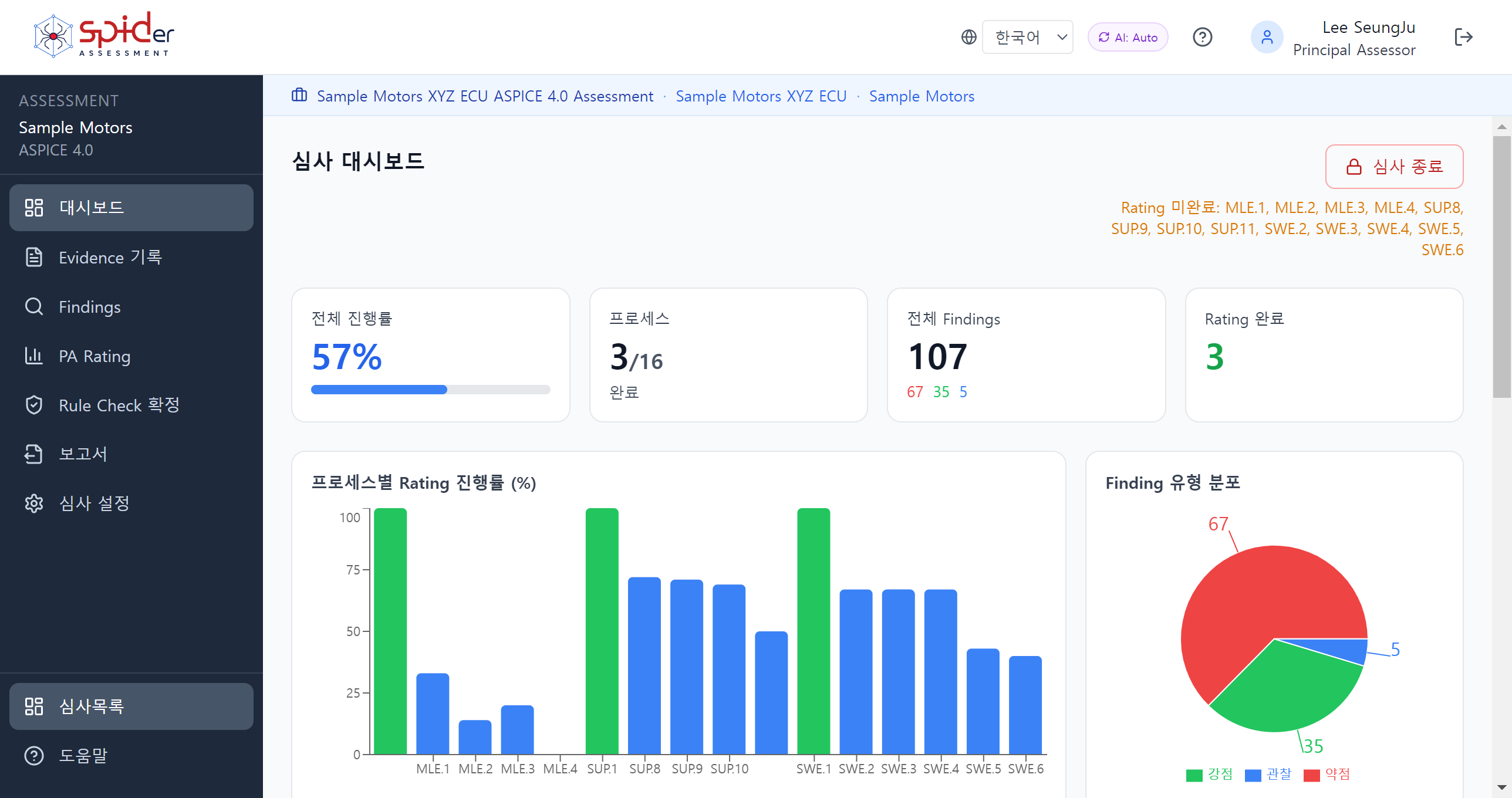Click the MLE.2 bar in the chart
The height and width of the screenshot is (798, 1512).
pyautogui.click(x=475, y=737)
